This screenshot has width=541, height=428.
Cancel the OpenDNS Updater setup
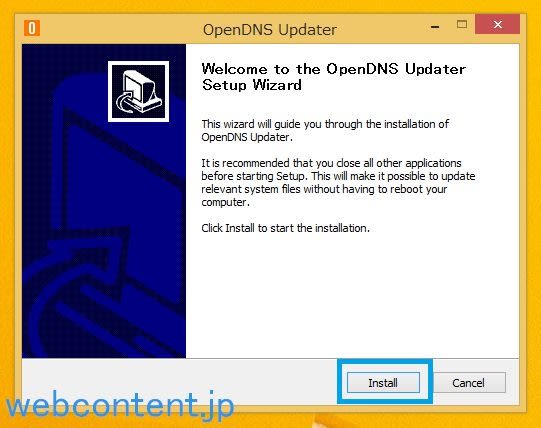469,382
